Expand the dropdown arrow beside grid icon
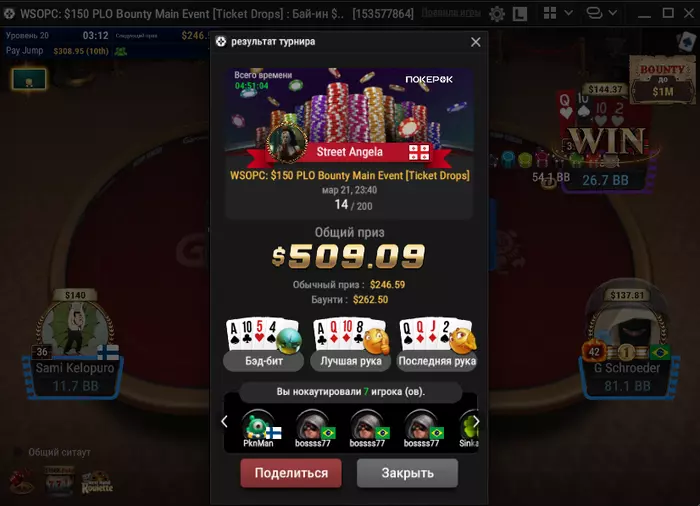Viewport: 700px width, 506px height. click(x=568, y=13)
